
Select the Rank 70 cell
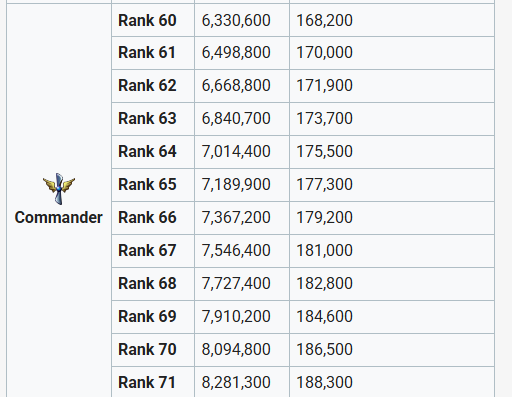153,350
